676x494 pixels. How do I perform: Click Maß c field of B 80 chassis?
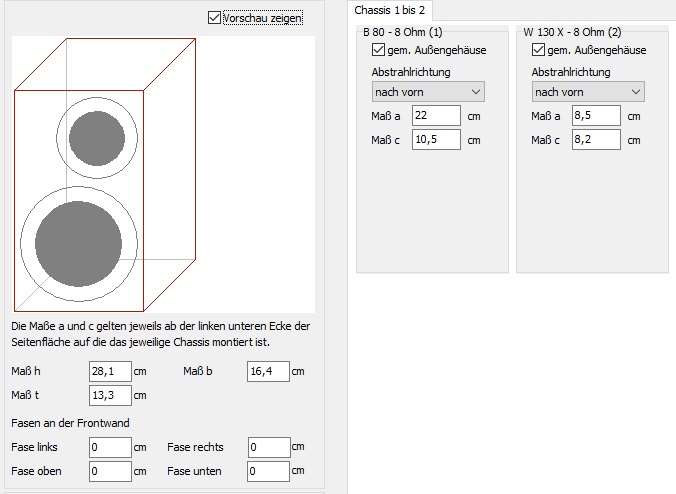click(436, 140)
